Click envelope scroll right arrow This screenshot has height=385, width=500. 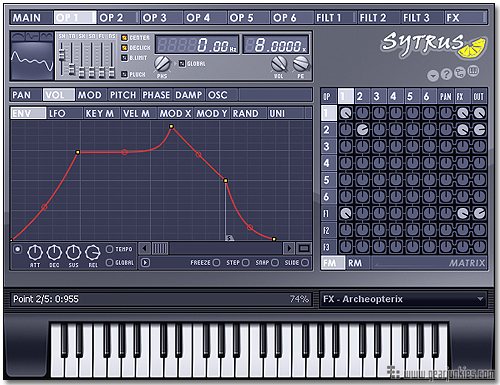289,248
